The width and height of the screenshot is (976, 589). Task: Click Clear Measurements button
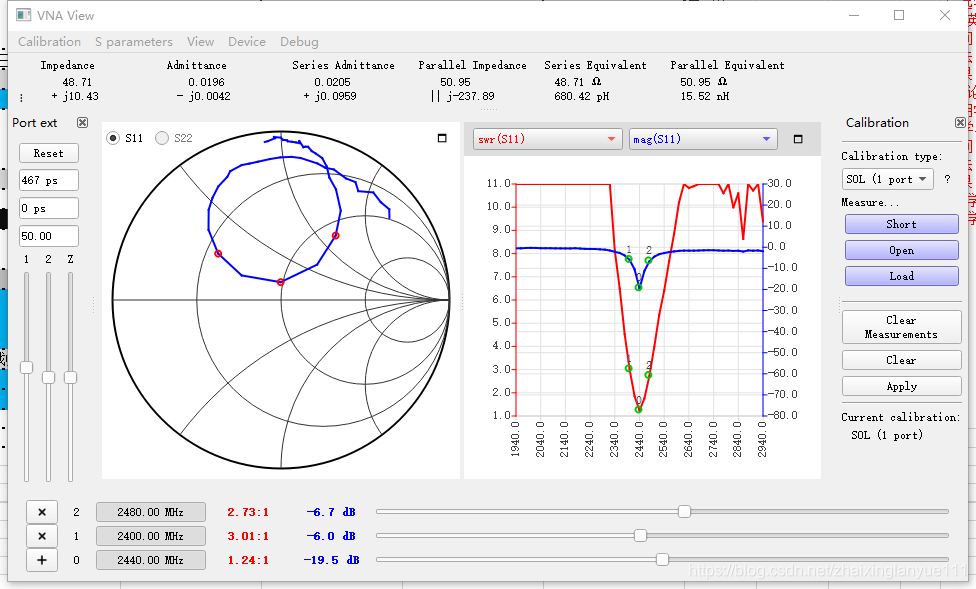pyautogui.click(x=901, y=327)
